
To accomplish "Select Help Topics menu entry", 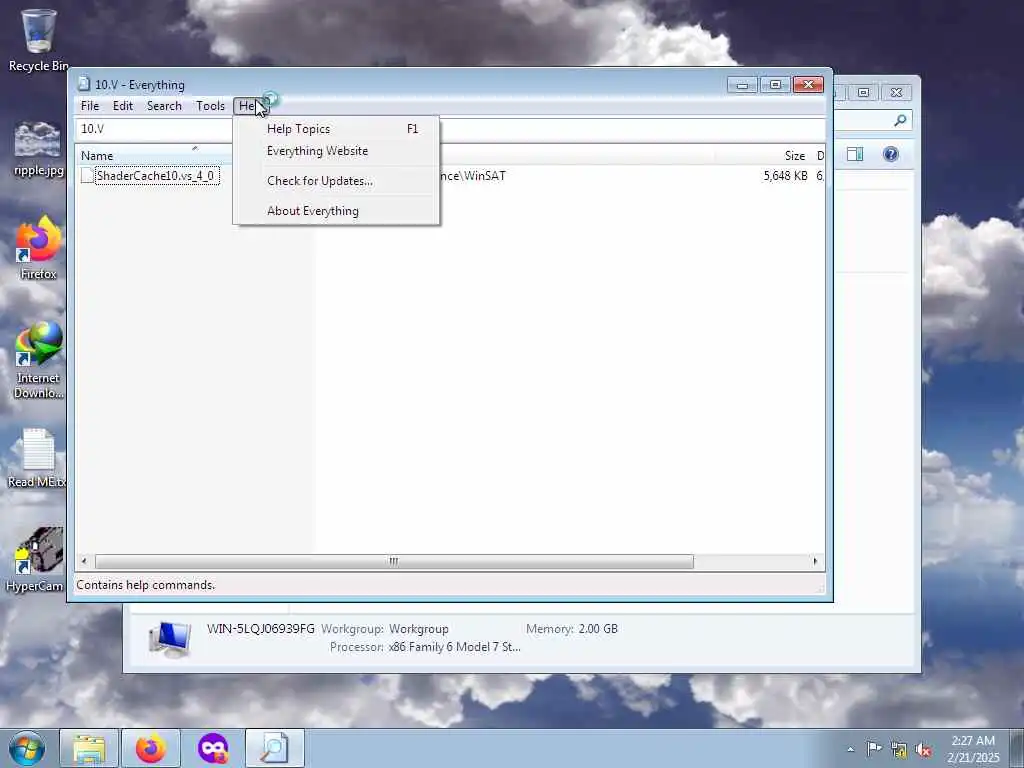I will pos(336,129).
